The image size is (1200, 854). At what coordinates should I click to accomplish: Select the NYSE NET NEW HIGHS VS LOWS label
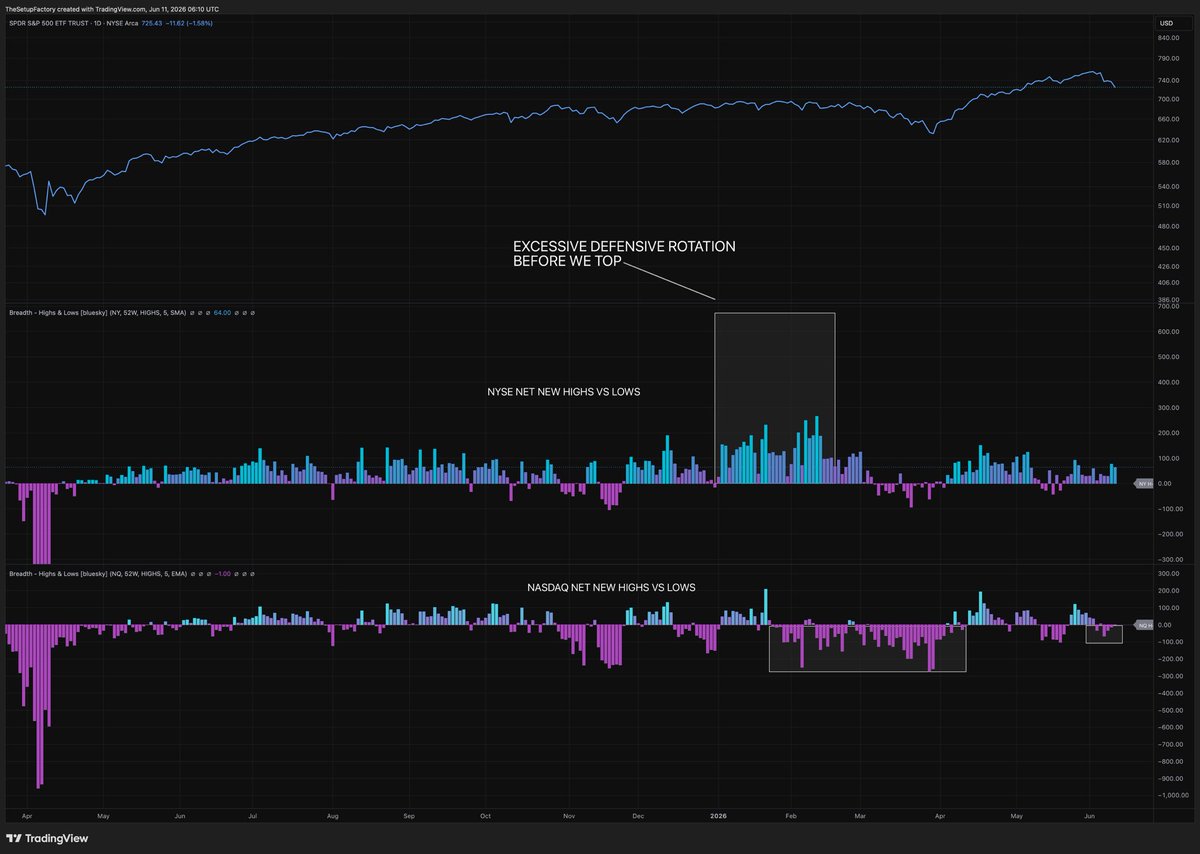tap(563, 392)
